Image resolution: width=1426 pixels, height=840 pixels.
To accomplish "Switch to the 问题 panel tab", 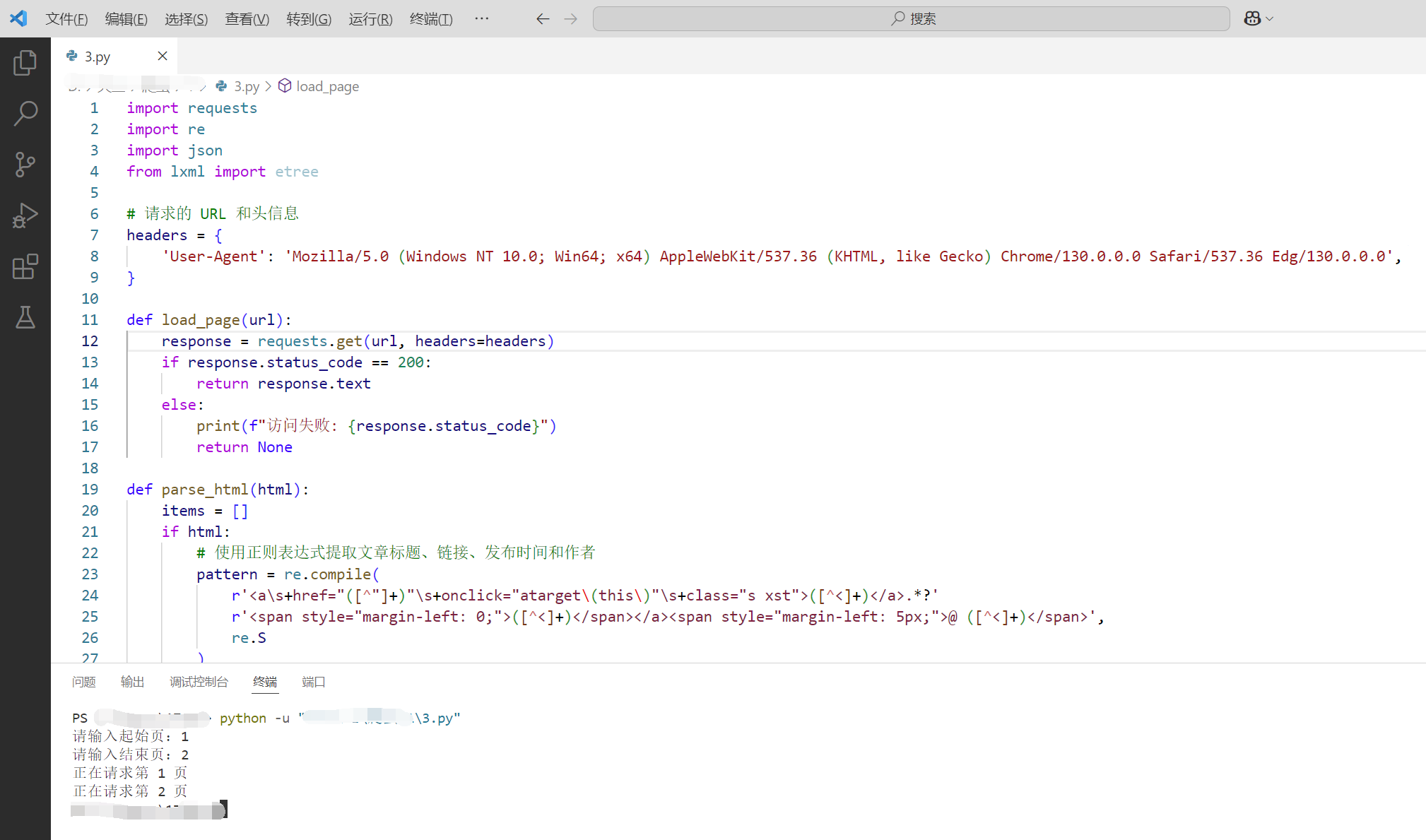I will [x=84, y=682].
